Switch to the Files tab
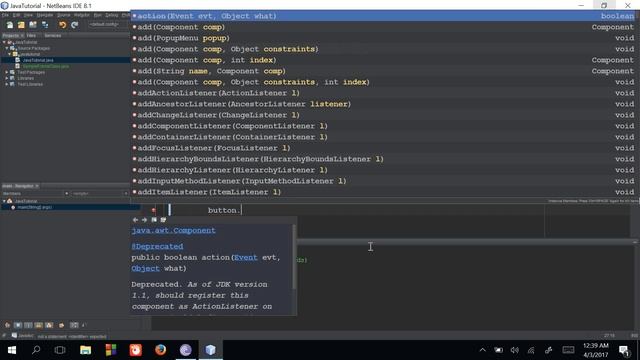This screenshot has width=640, height=360. [x=31, y=36]
